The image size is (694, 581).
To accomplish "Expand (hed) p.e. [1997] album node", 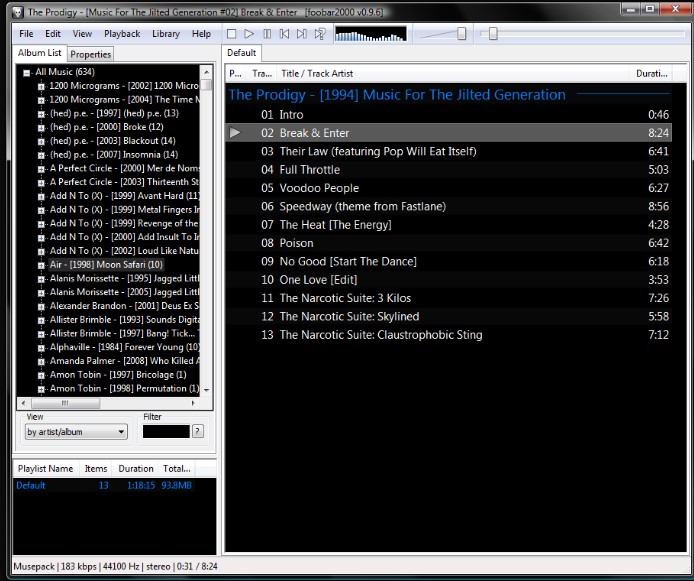I will pos(41,114).
